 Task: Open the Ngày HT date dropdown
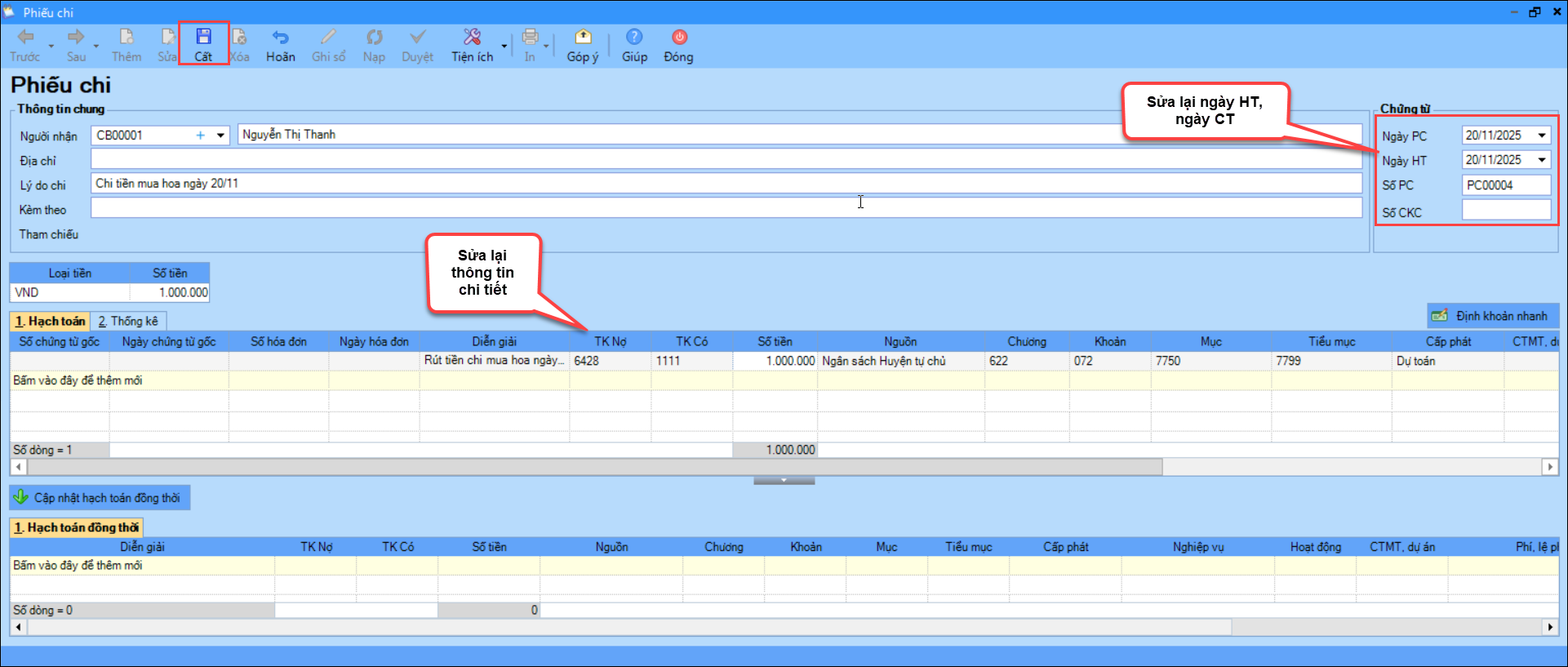tap(1542, 160)
